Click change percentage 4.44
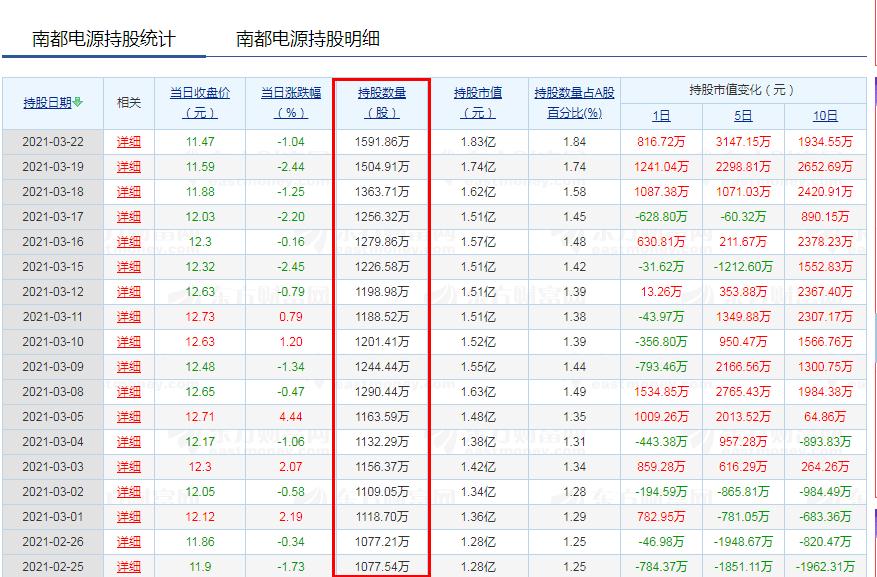 tap(291, 417)
